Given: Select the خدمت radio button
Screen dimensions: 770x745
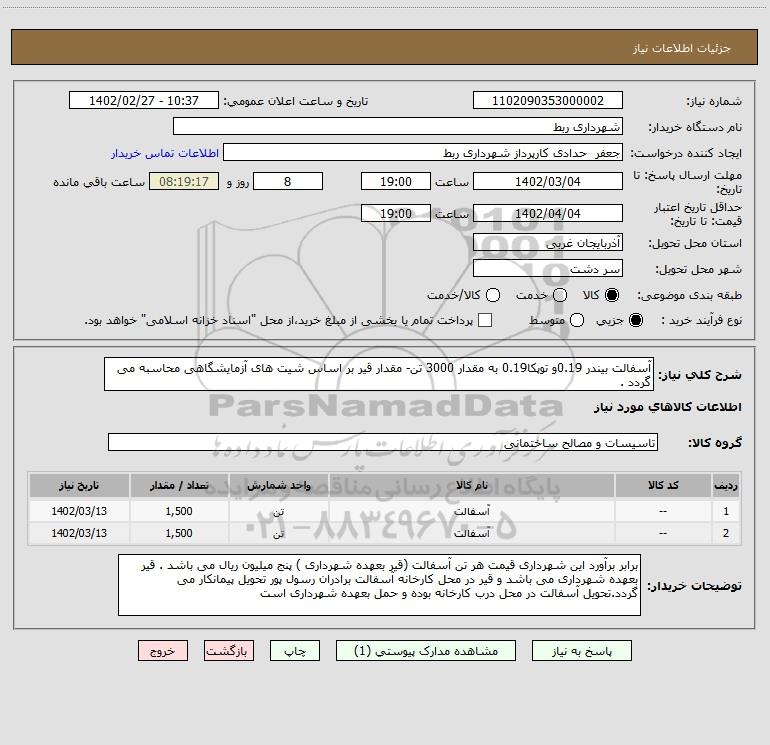Looking at the screenshot, I should pos(560,295).
